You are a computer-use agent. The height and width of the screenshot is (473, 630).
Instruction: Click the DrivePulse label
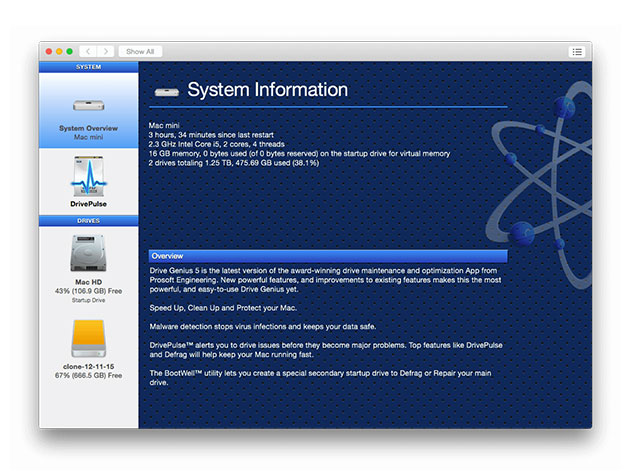click(x=88, y=204)
